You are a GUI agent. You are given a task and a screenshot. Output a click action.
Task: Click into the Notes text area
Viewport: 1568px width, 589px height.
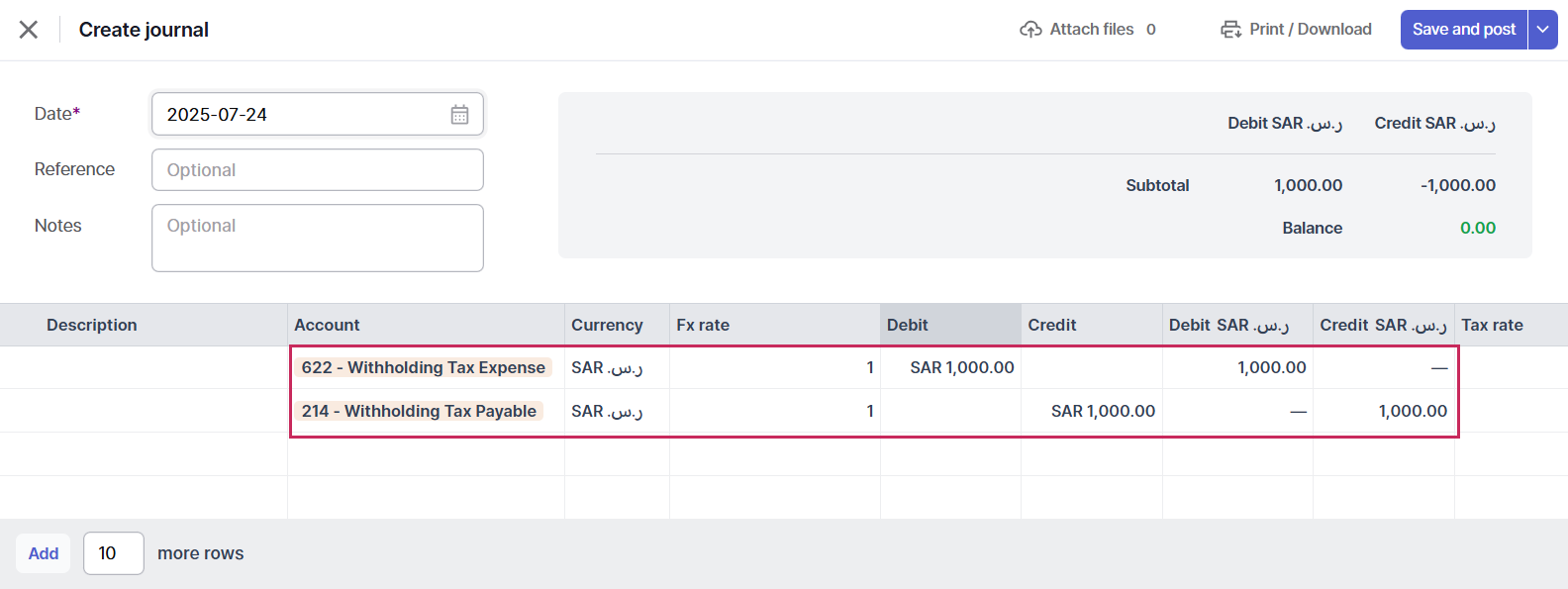pyautogui.click(x=318, y=238)
